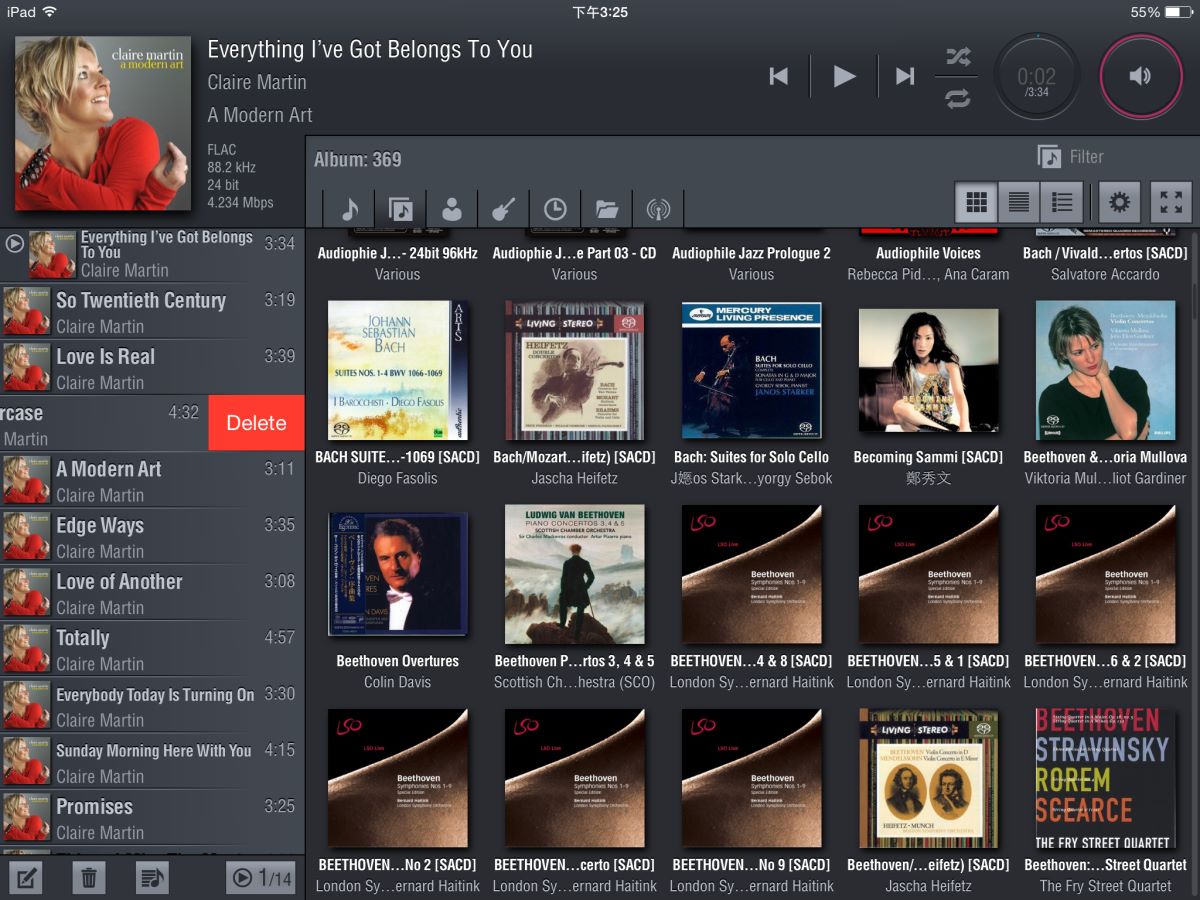Toggle shuffle mode
This screenshot has width=1200, height=900.
(958, 57)
